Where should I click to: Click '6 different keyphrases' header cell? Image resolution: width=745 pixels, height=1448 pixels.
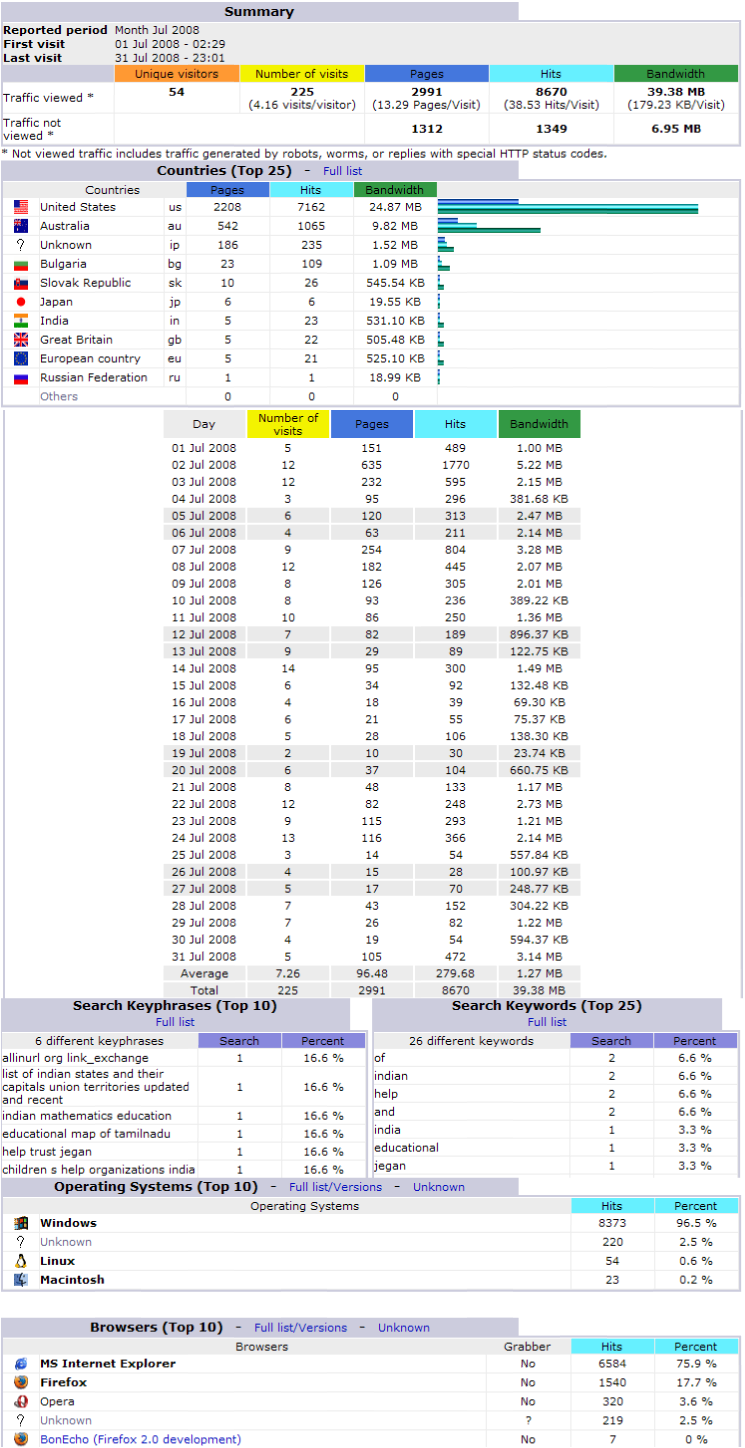[100, 1041]
